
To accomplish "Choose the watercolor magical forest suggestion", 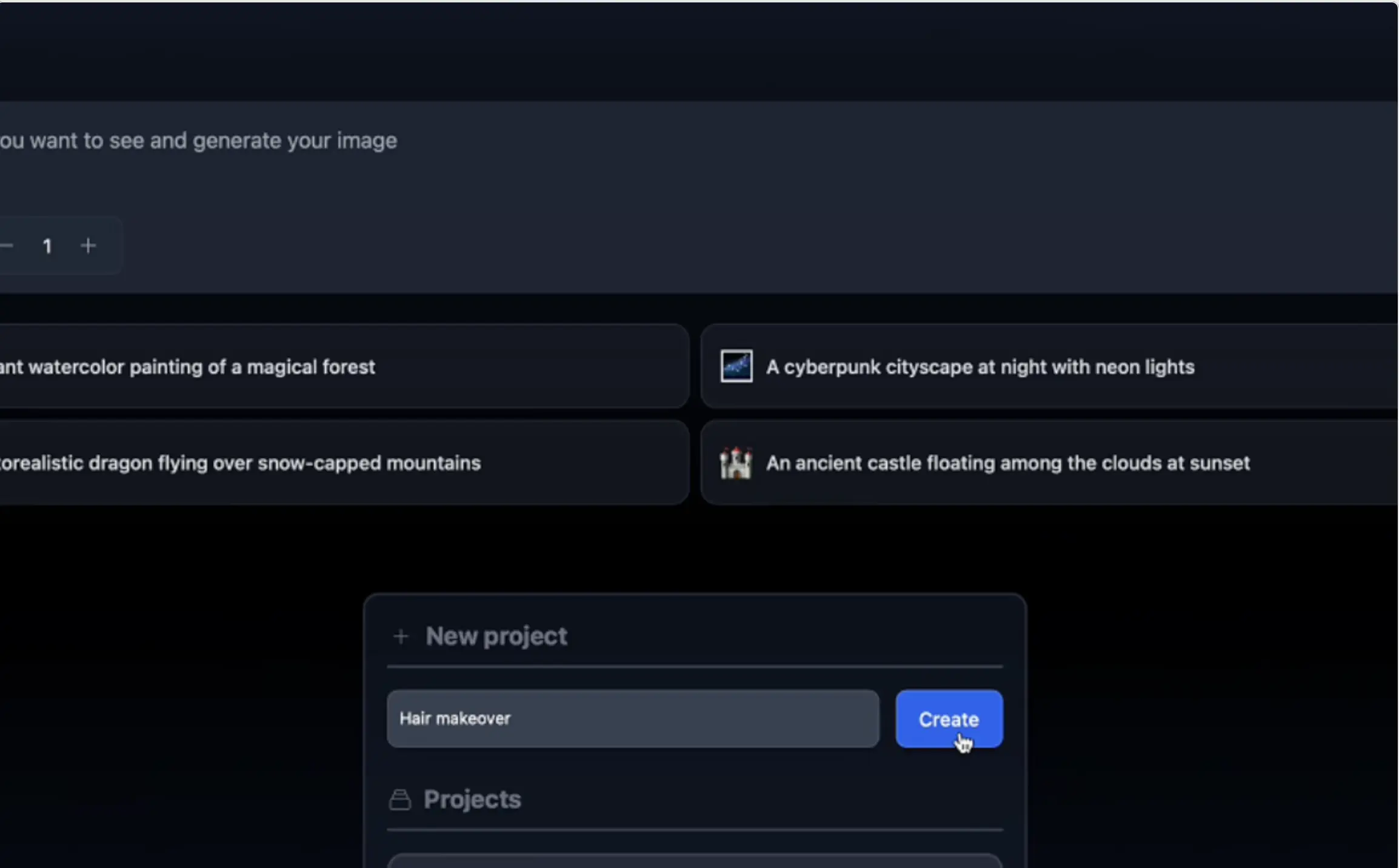I will pyautogui.click(x=344, y=366).
